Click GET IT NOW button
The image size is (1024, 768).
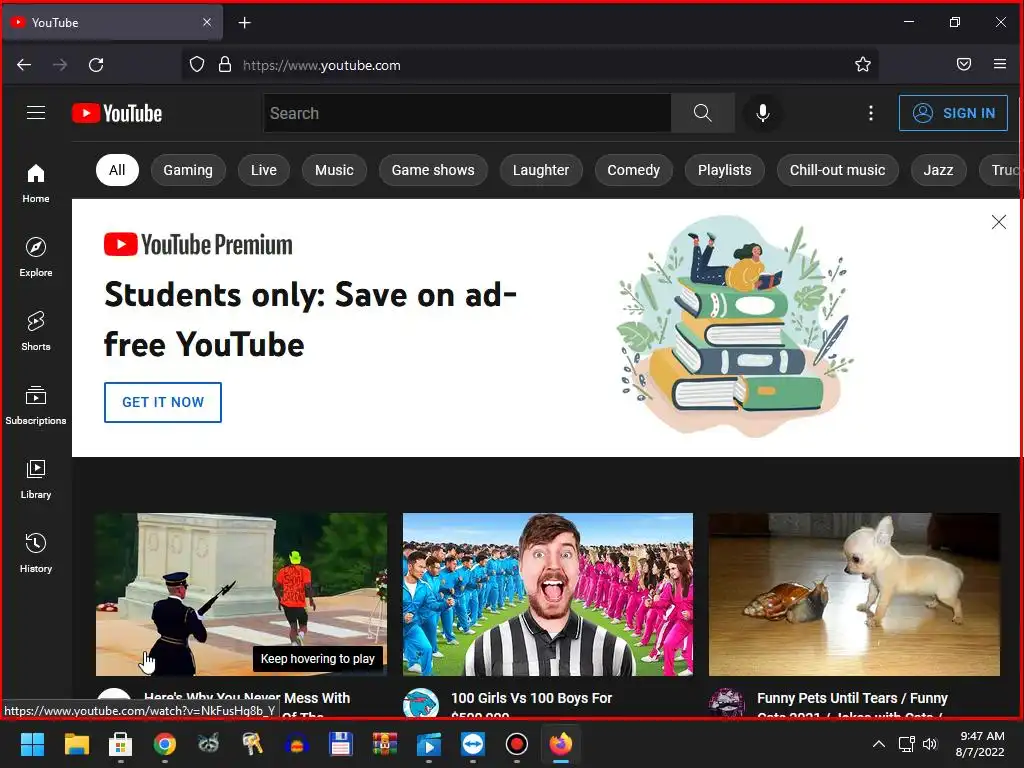click(163, 402)
